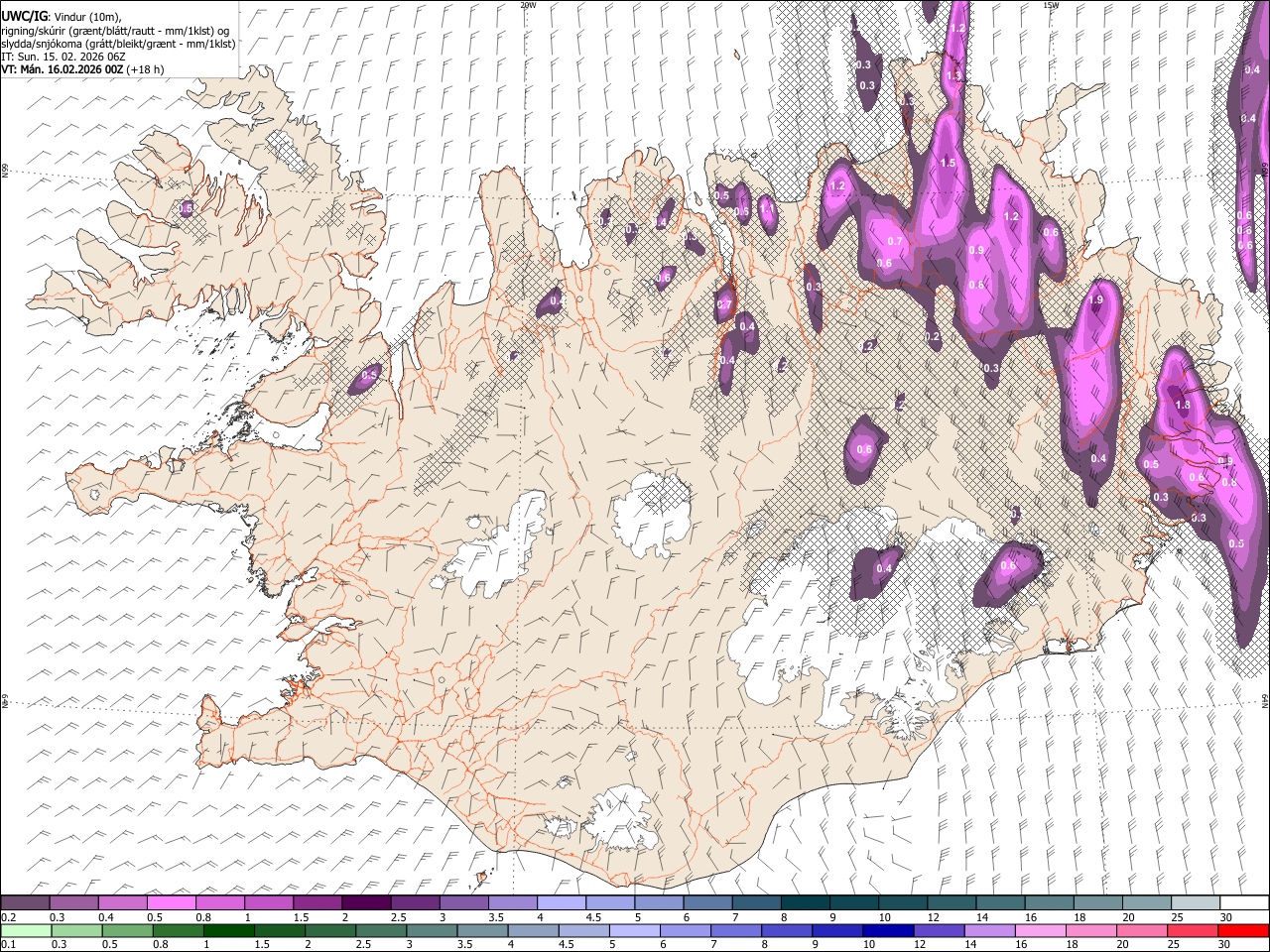This screenshot has height=952, width=1270.
Task: Select the 'IT: Sun. 15. 02. 2026 06Z' line
Action: point(63,57)
